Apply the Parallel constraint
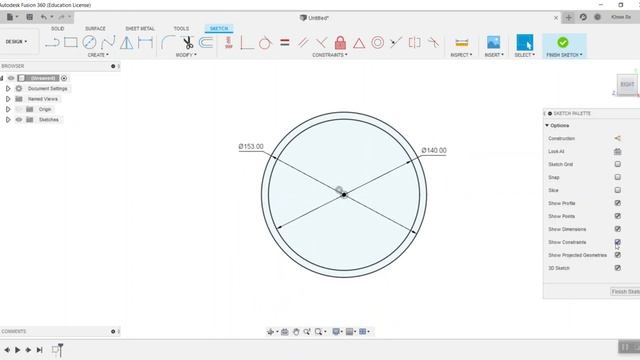Viewport: 640px width, 360px height. tap(303, 42)
